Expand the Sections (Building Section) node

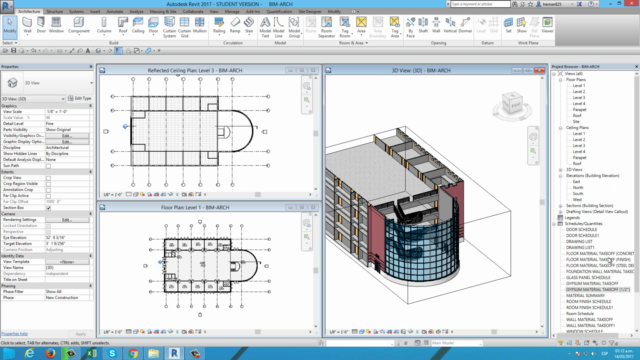tap(560, 206)
